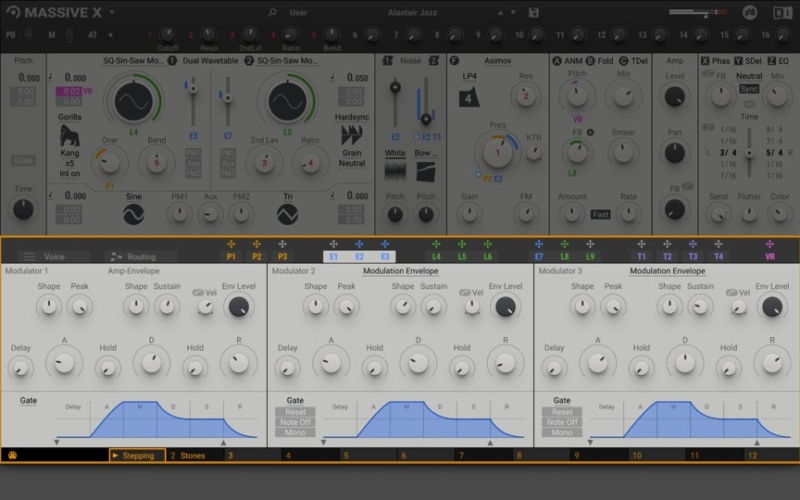
Task: Toggle the Fast button in insert effect
Action: click(601, 215)
